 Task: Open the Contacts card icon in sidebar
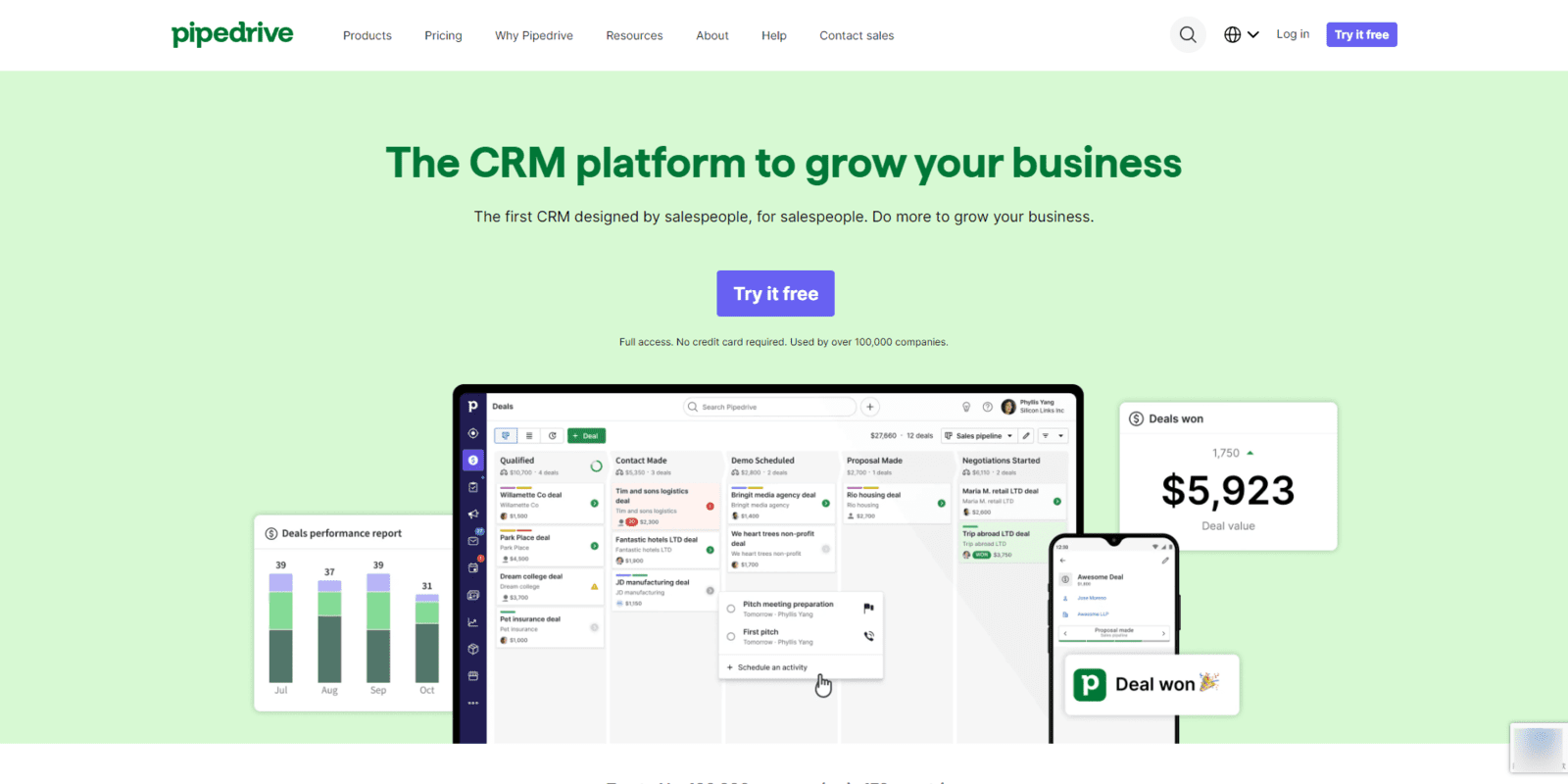coord(473,595)
